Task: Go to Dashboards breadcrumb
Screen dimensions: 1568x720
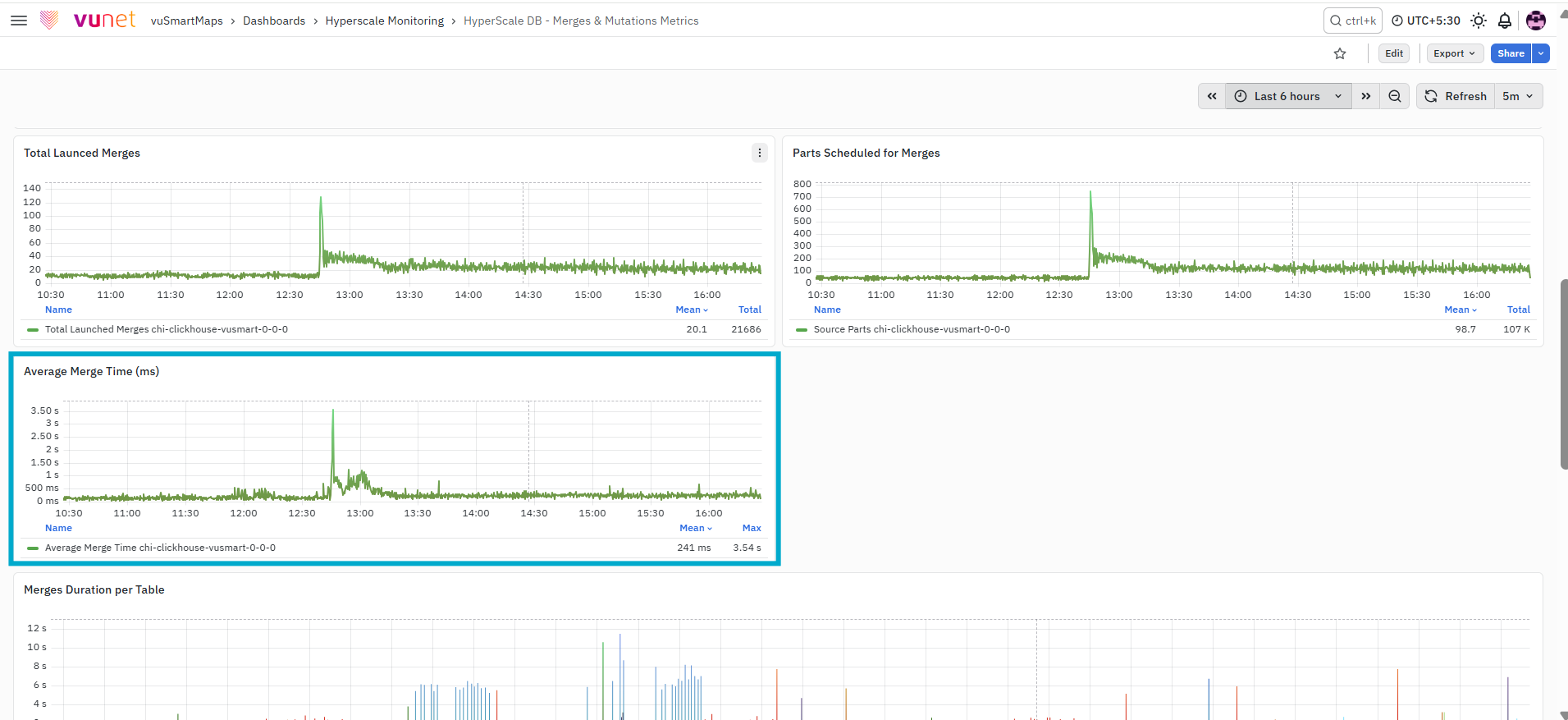Action: point(274,21)
